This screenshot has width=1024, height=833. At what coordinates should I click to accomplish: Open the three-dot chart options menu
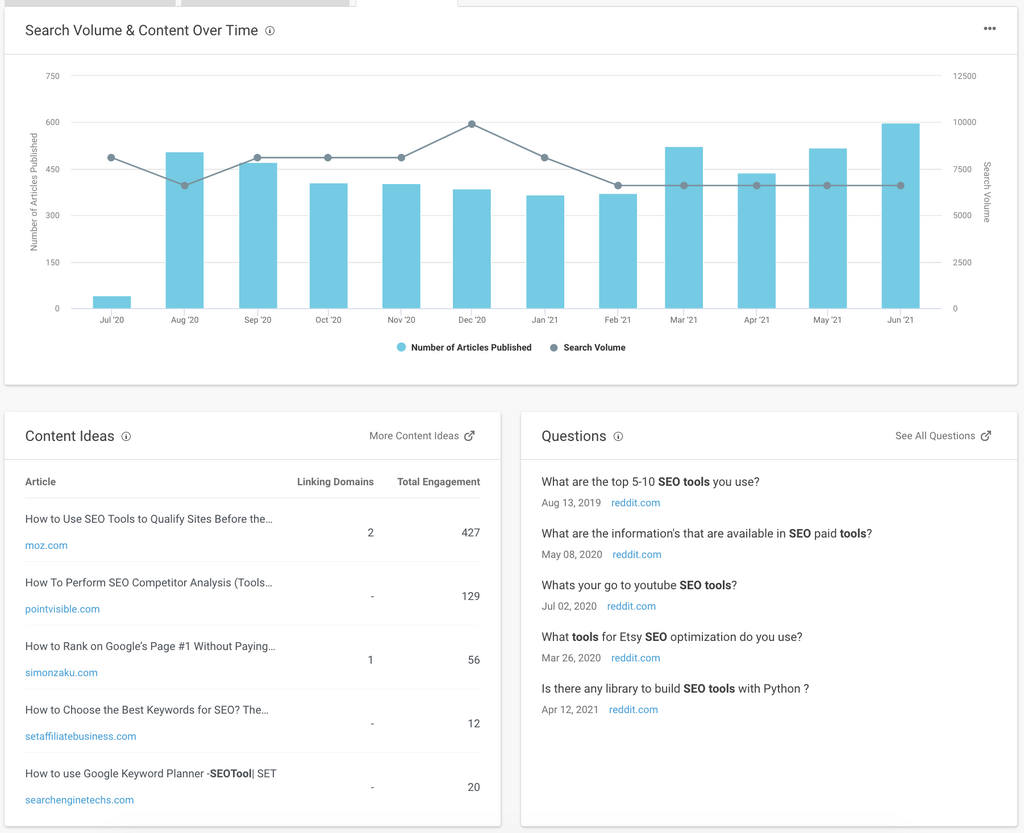click(989, 29)
